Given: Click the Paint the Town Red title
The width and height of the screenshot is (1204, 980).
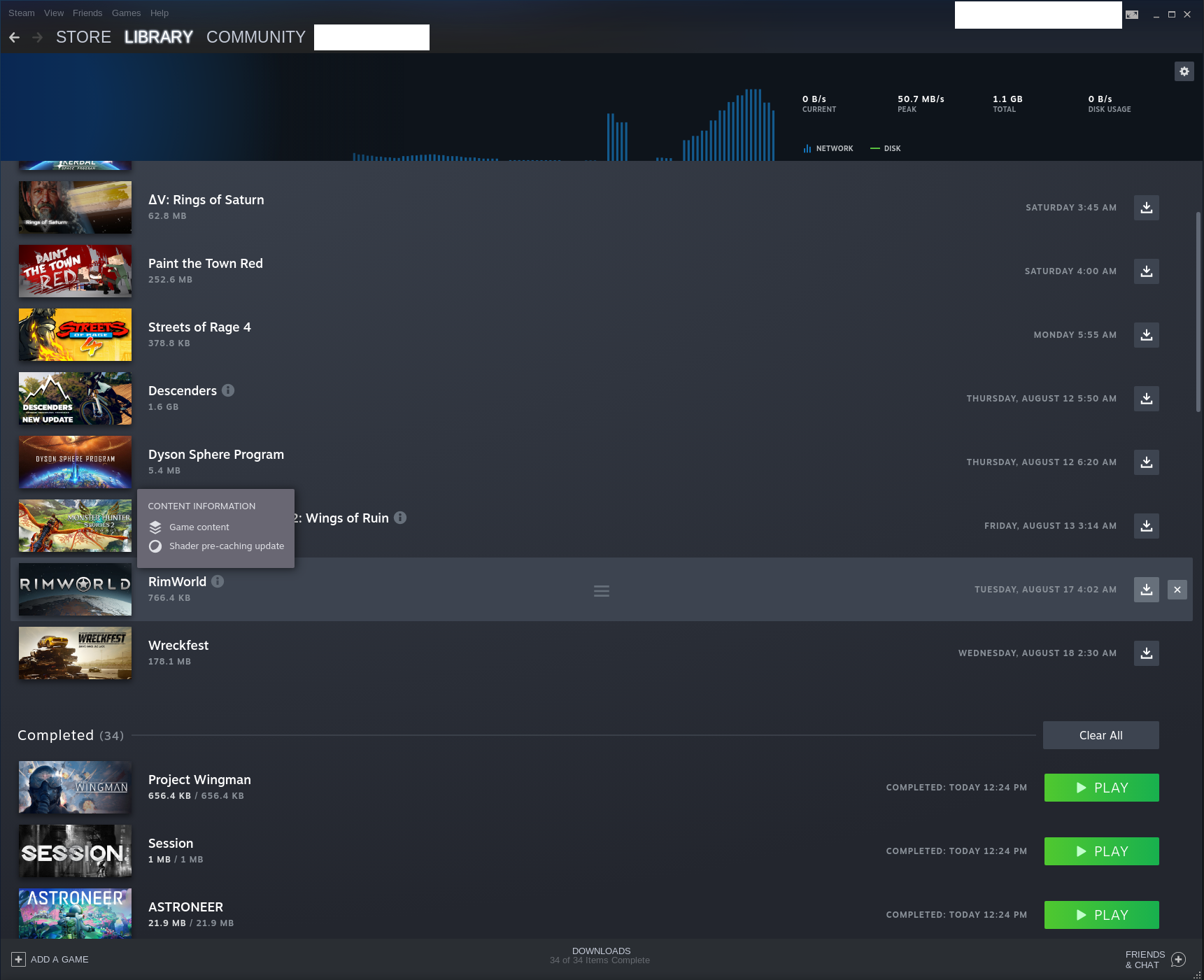Looking at the screenshot, I should click(206, 264).
